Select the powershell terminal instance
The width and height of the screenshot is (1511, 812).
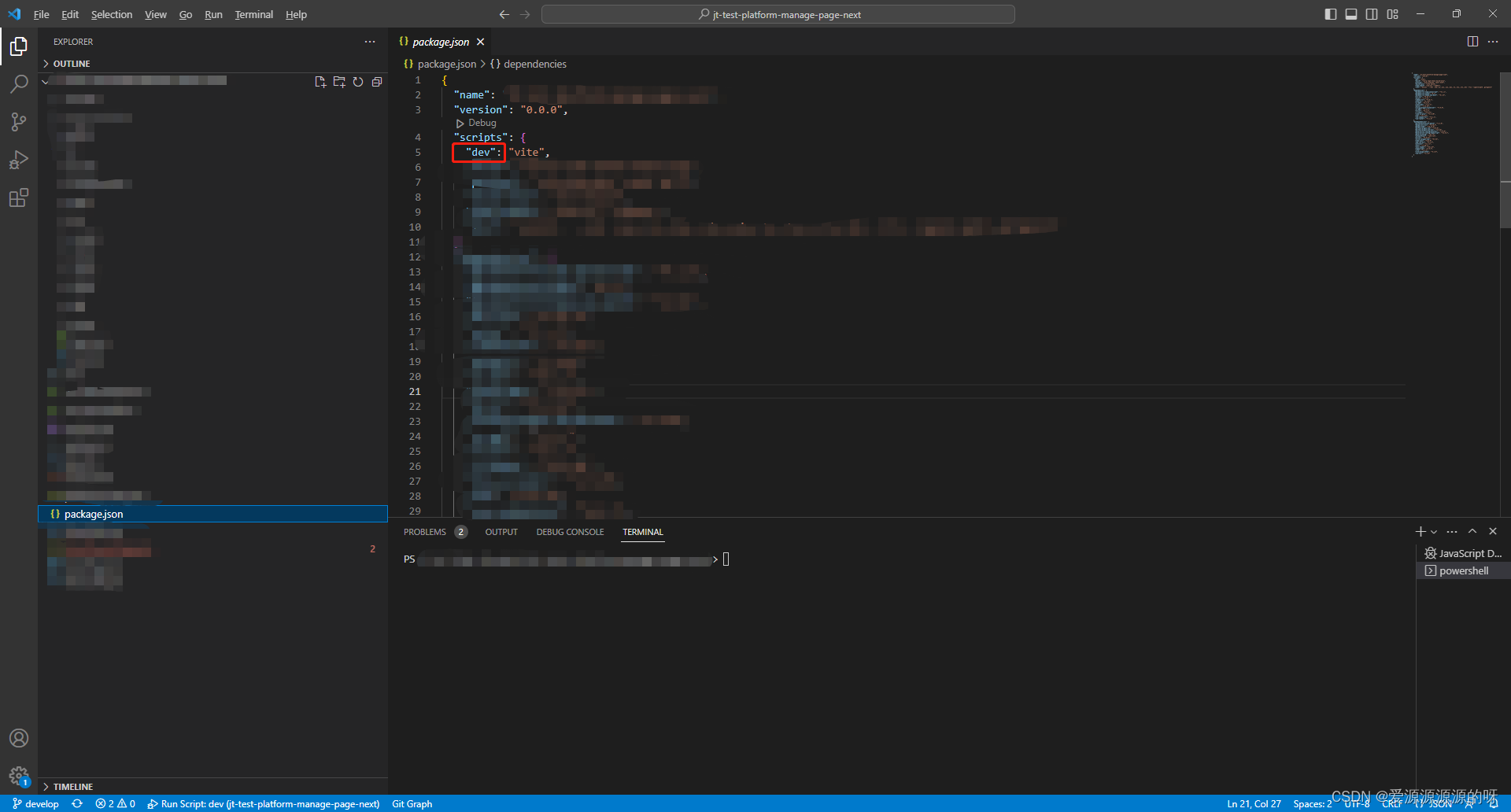(1463, 570)
